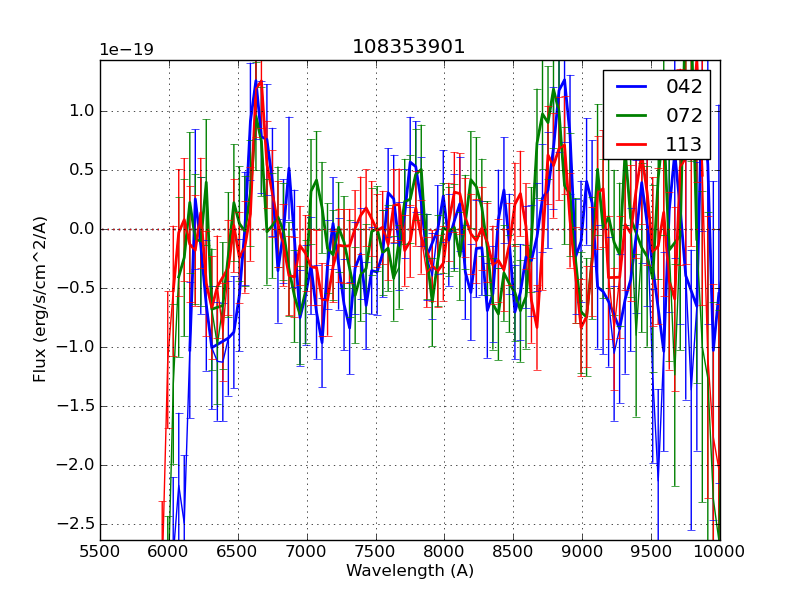Click the red line swatch in legend
This screenshot has height=600, width=800.
coord(632,144)
